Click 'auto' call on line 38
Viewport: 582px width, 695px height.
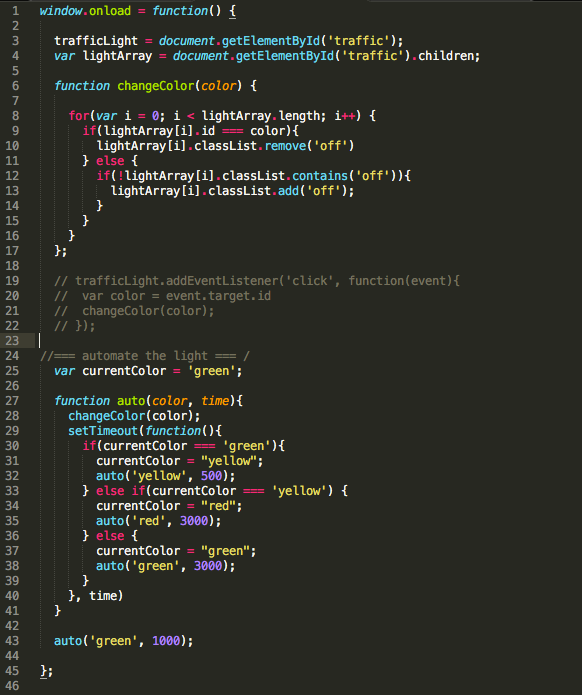110,566
